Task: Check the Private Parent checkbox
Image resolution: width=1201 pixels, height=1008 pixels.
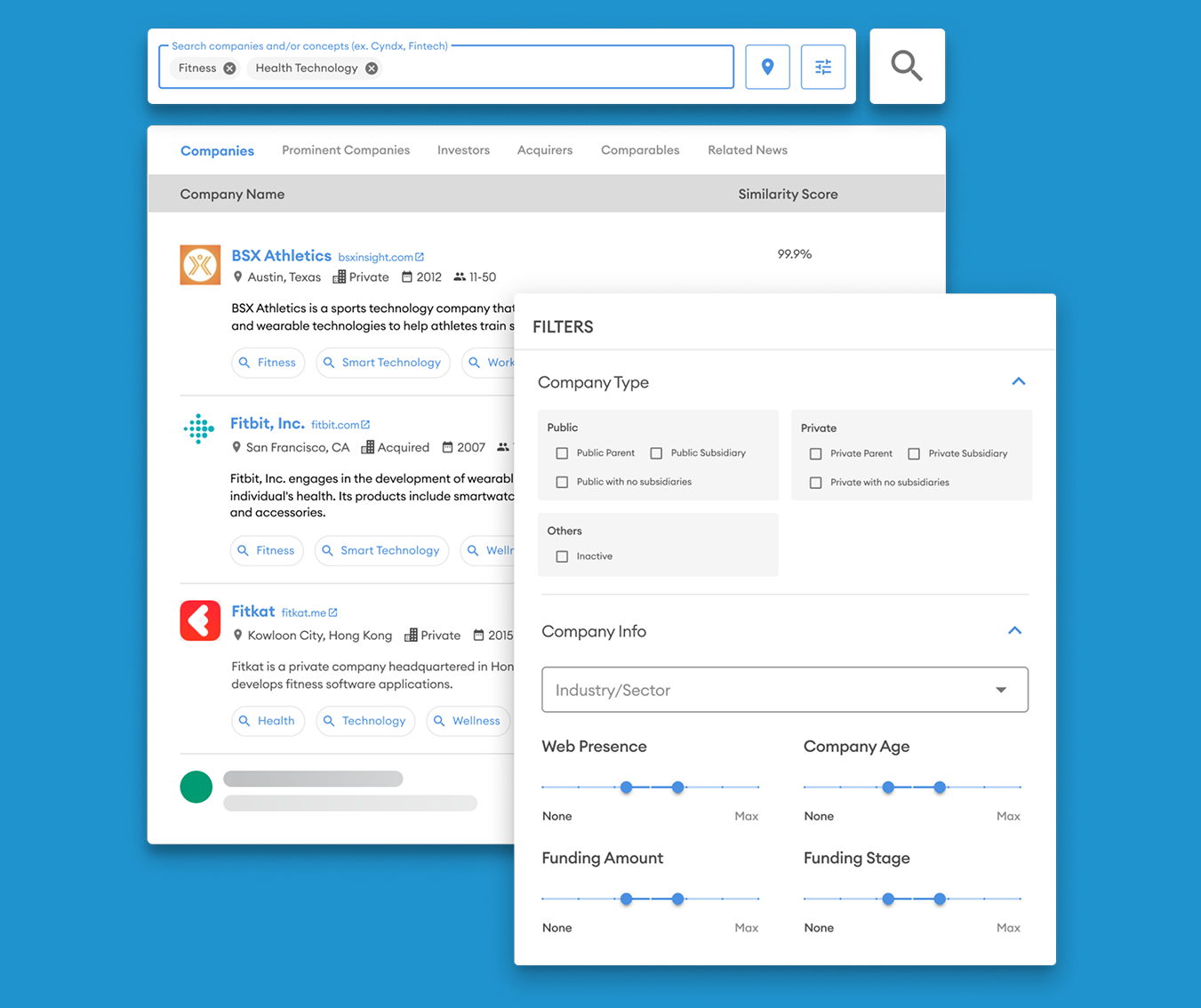Action: pos(815,454)
